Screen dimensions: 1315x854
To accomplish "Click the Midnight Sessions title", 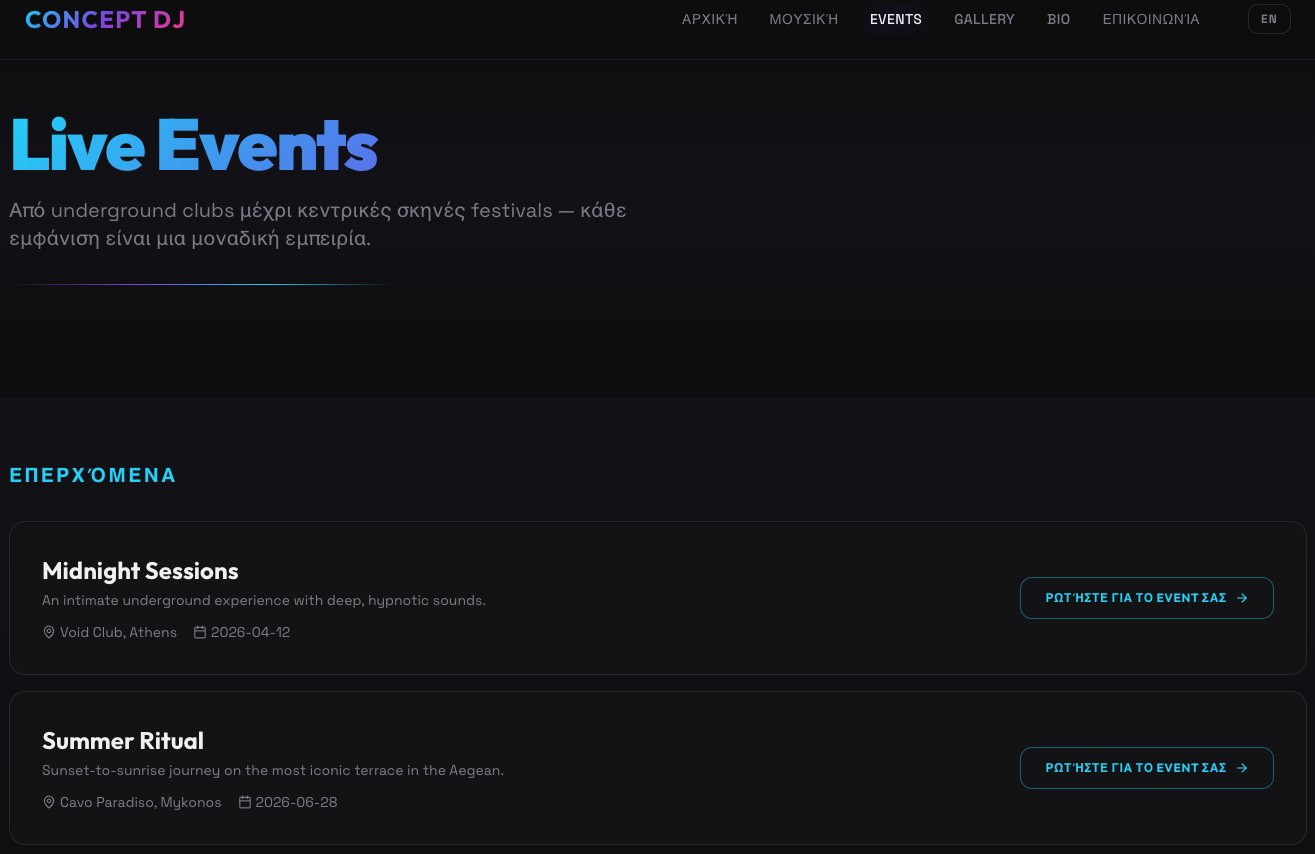I will pyautogui.click(x=140, y=571).
